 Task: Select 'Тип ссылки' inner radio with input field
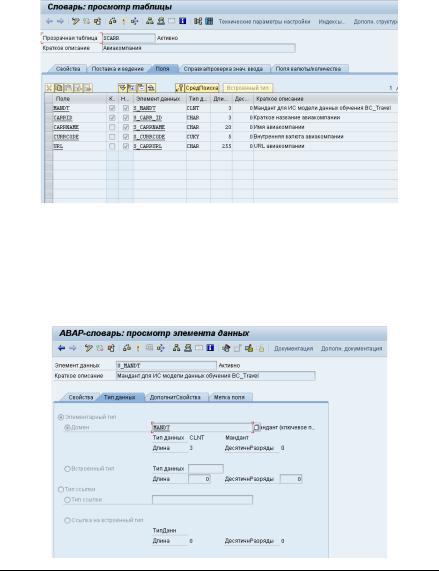pyautogui.click(x=67, y=500)
